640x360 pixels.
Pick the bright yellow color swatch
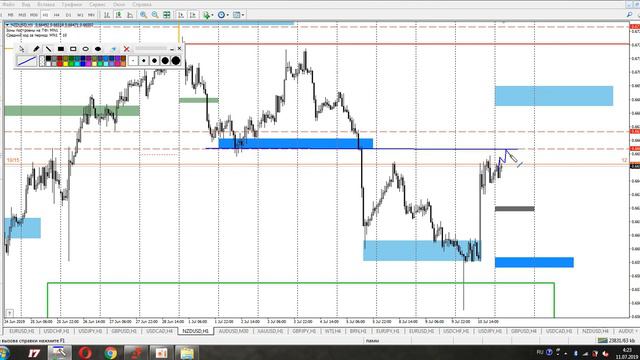coord(65,64)
